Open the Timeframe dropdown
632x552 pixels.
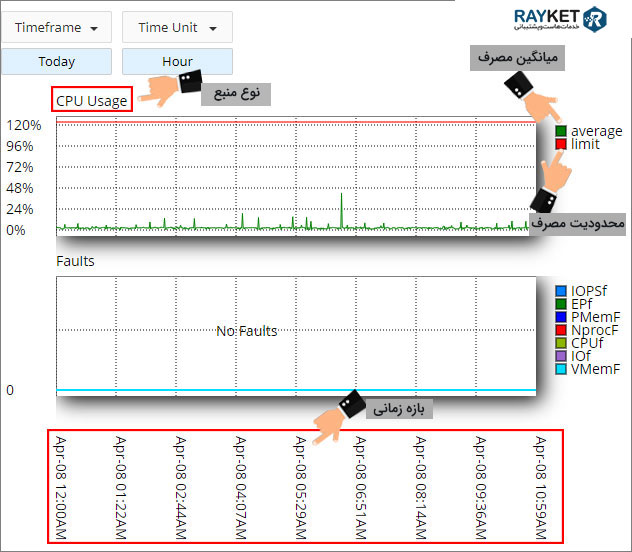point(56,28)
